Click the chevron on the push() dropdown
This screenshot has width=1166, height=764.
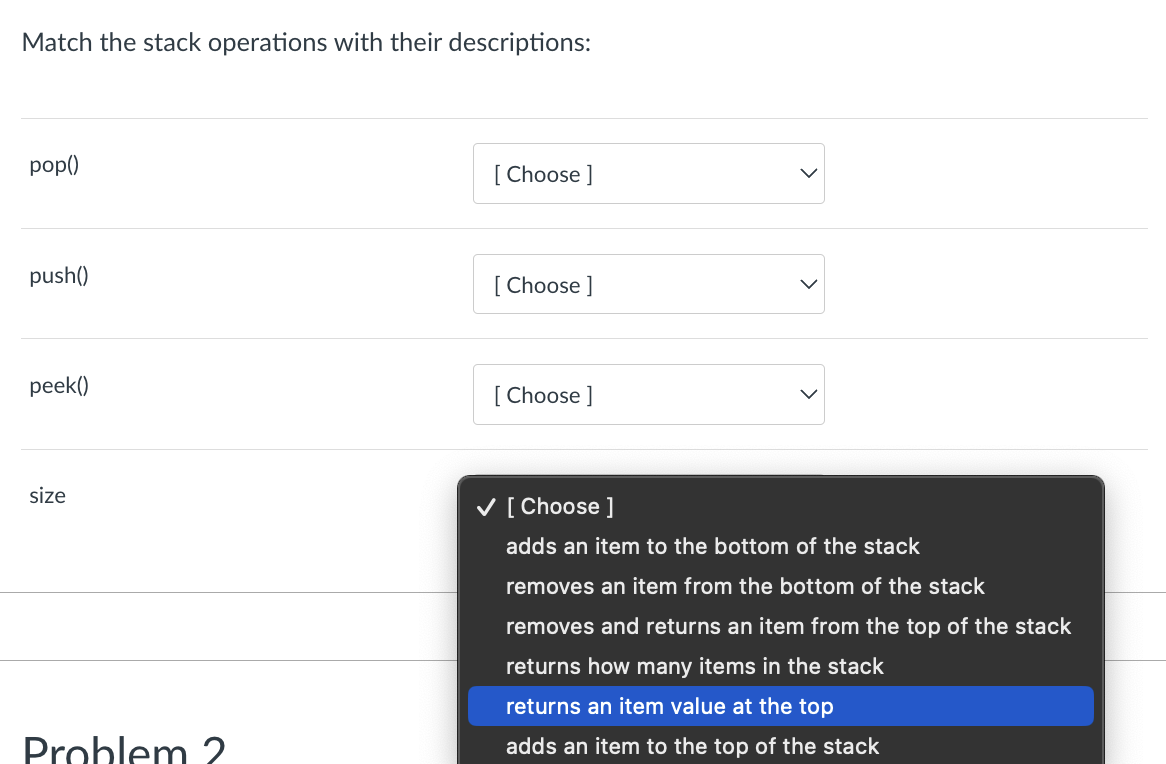coord(808,284)
